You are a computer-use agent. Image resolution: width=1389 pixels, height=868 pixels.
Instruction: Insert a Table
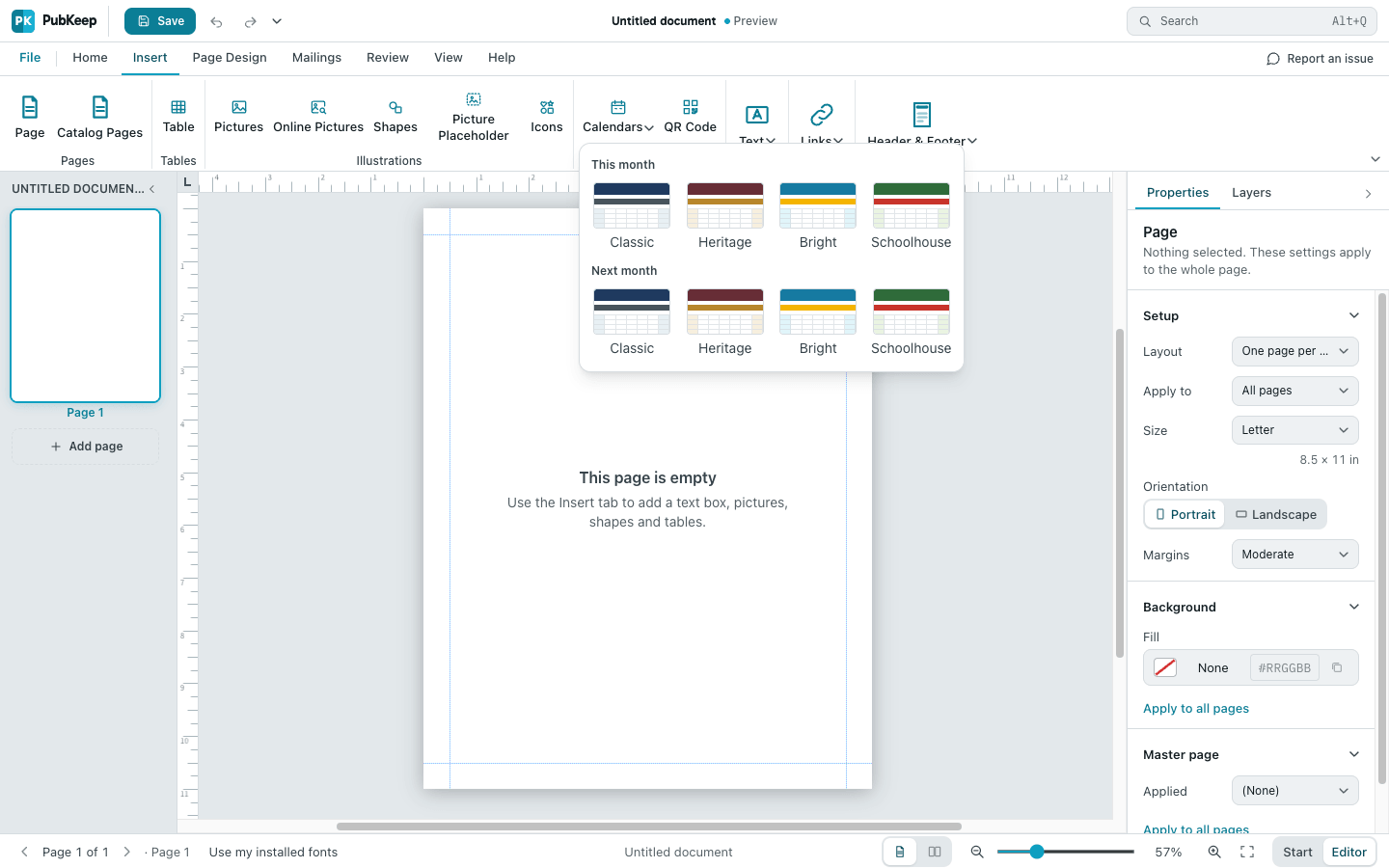tap(178, 117)
